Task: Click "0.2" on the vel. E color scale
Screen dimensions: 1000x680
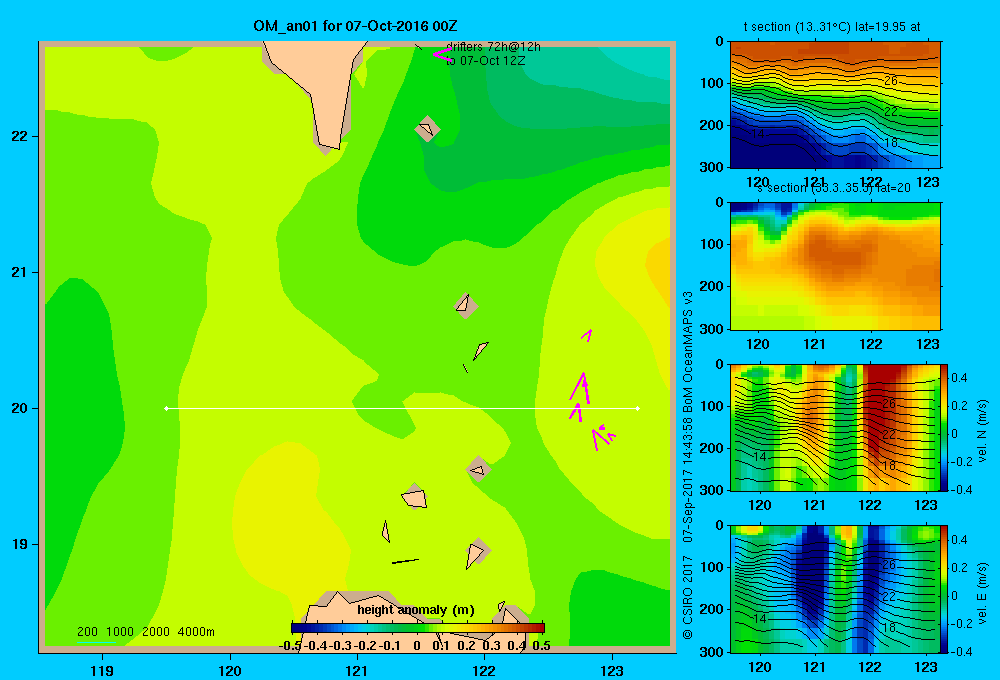Action: point(960,568)
